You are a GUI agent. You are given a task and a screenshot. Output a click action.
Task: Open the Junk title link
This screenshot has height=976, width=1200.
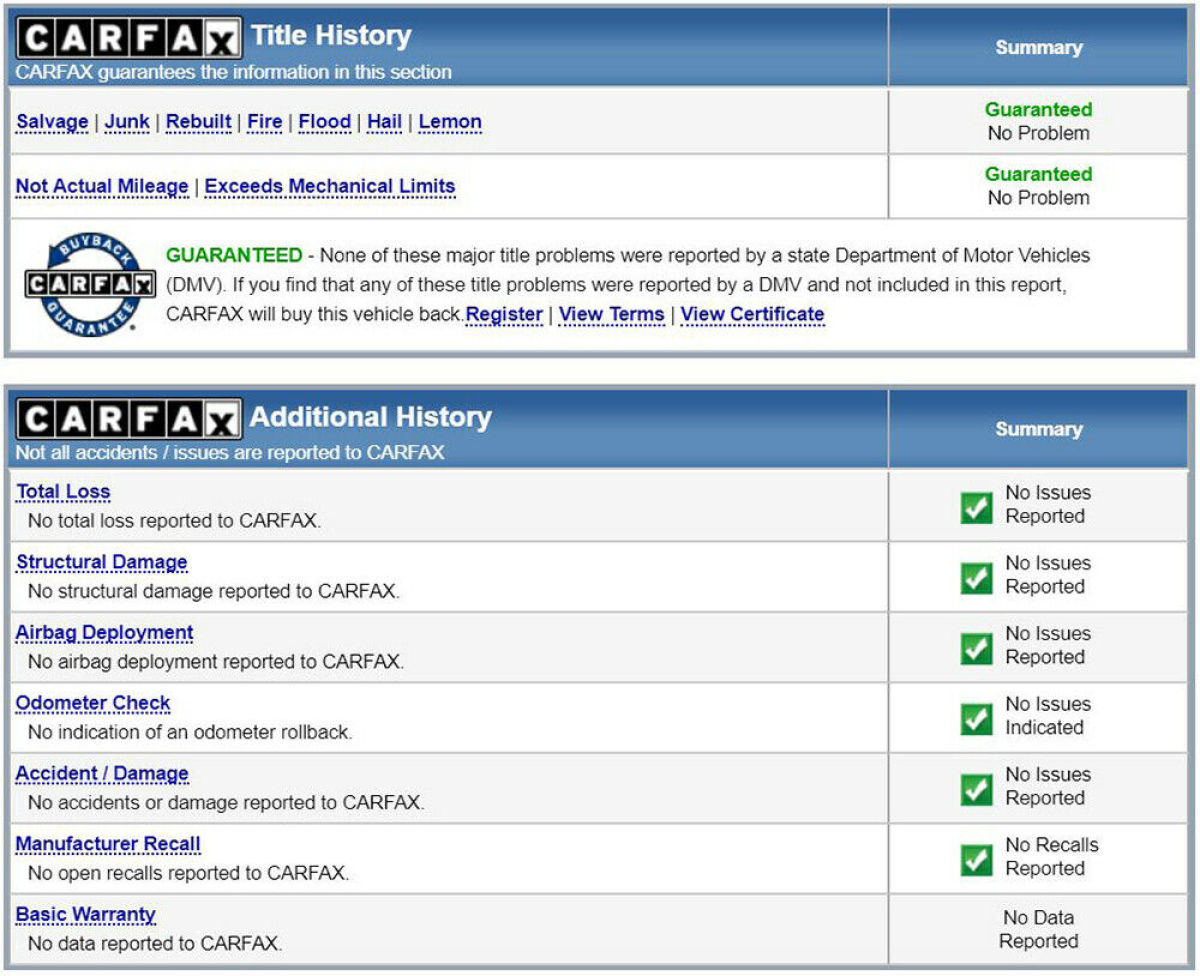[127, 122]
